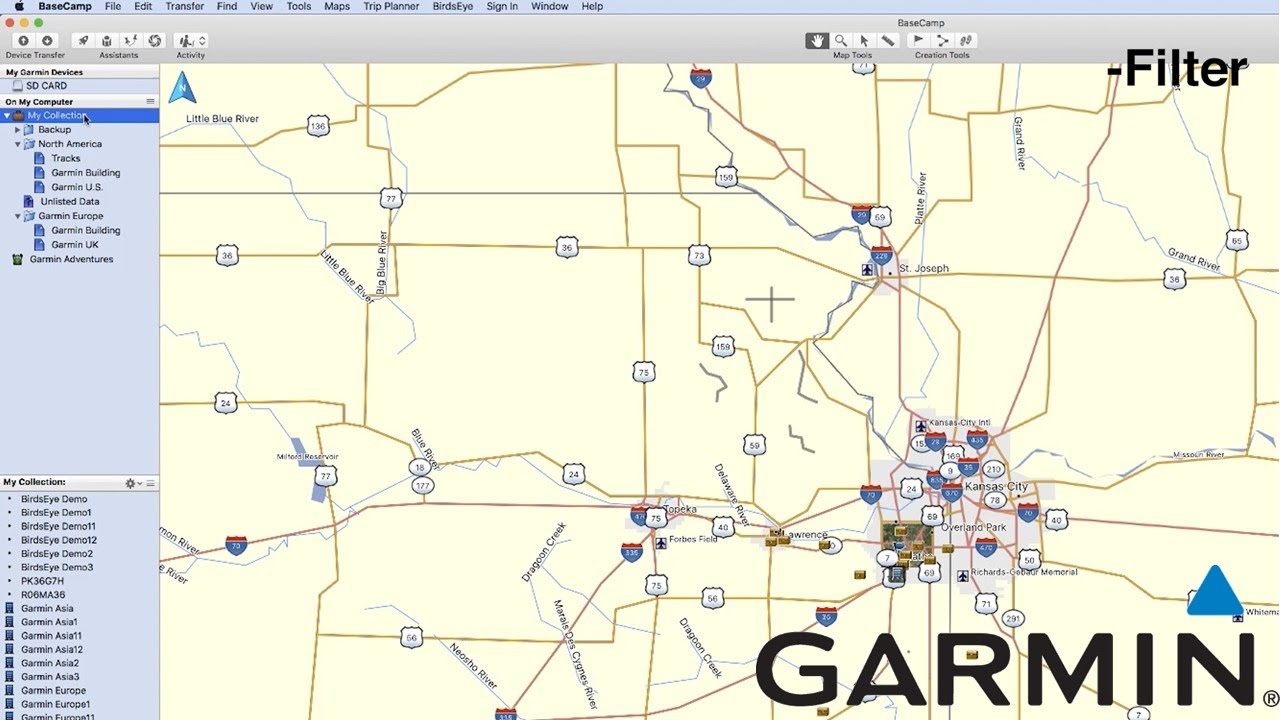The image size is (1280, 720).
Task: Select the Measure ruler tool
Action: coord(887,41)
